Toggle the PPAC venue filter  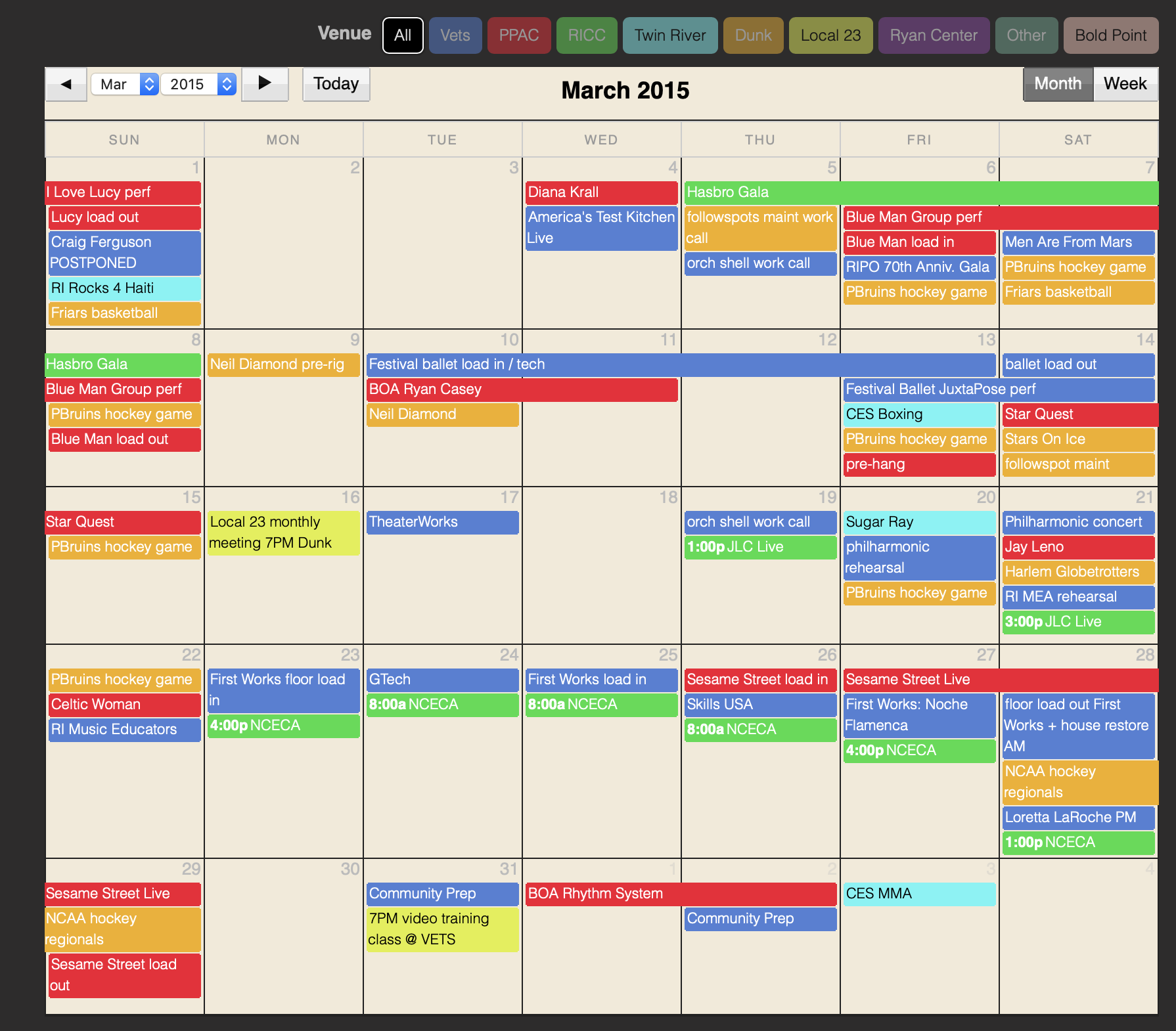(x=518, y=35)
